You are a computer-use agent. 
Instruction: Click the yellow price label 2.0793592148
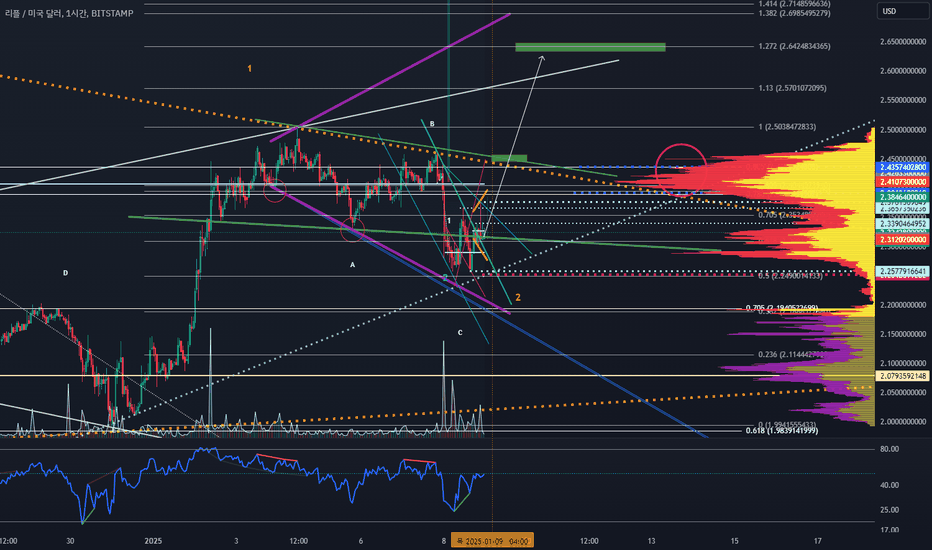pos(903,376)
